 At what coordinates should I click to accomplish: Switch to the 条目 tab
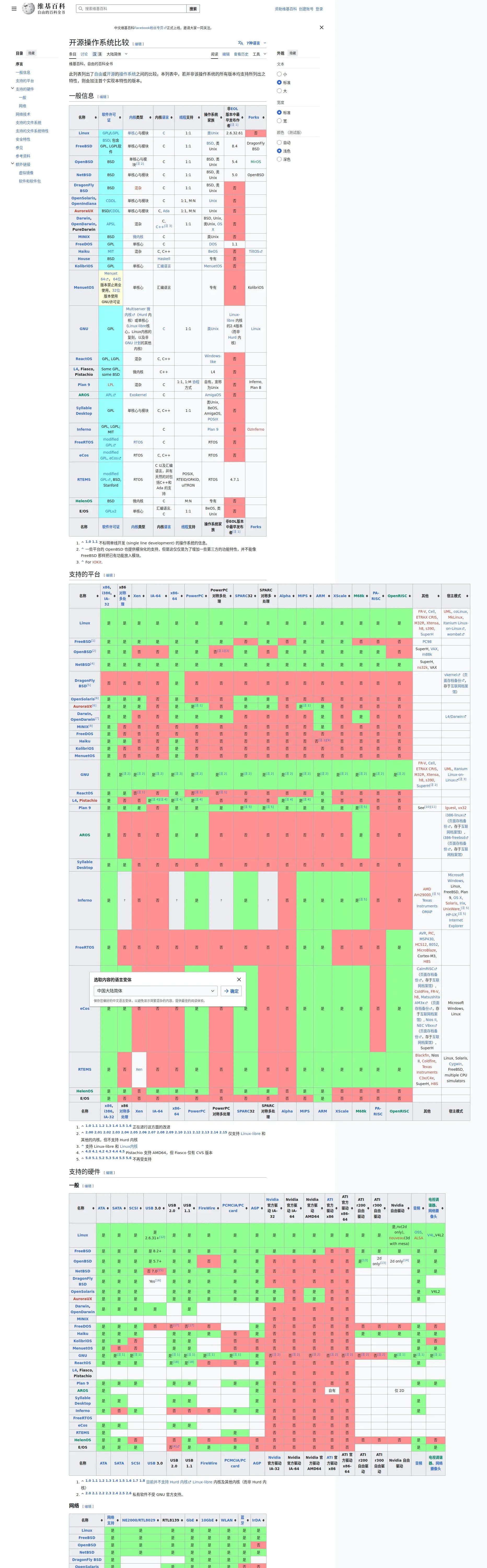tap(72, 54)
